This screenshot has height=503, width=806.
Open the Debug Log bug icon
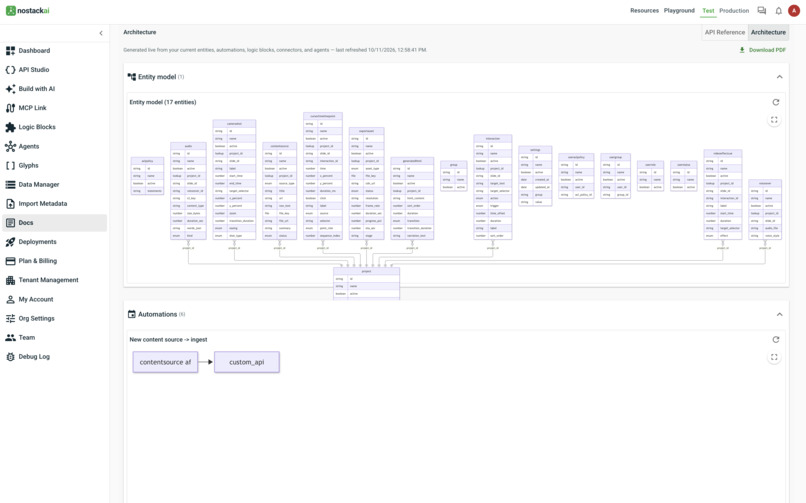tap(10, 357)
